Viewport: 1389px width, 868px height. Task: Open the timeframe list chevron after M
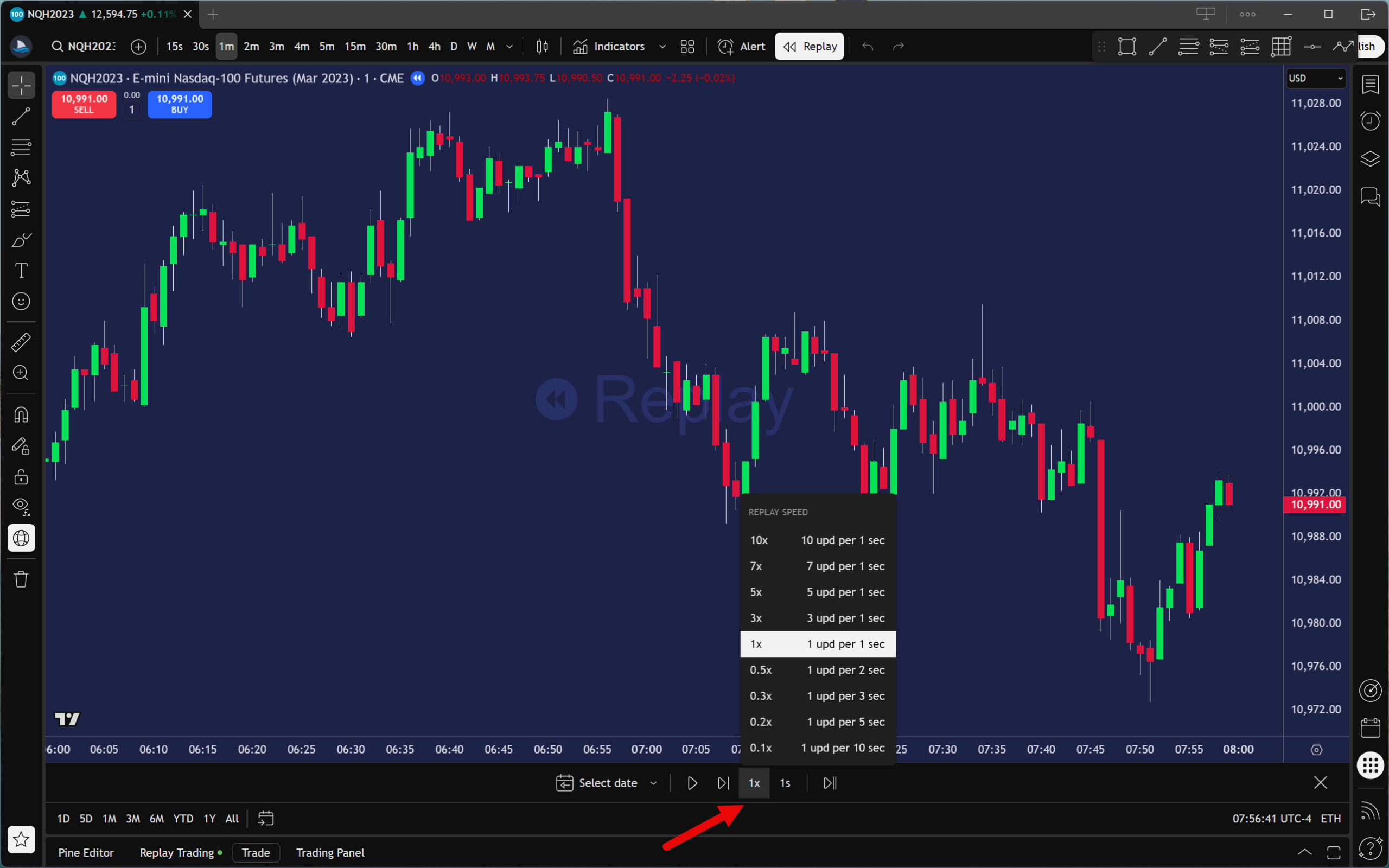[x=509, y=47]
